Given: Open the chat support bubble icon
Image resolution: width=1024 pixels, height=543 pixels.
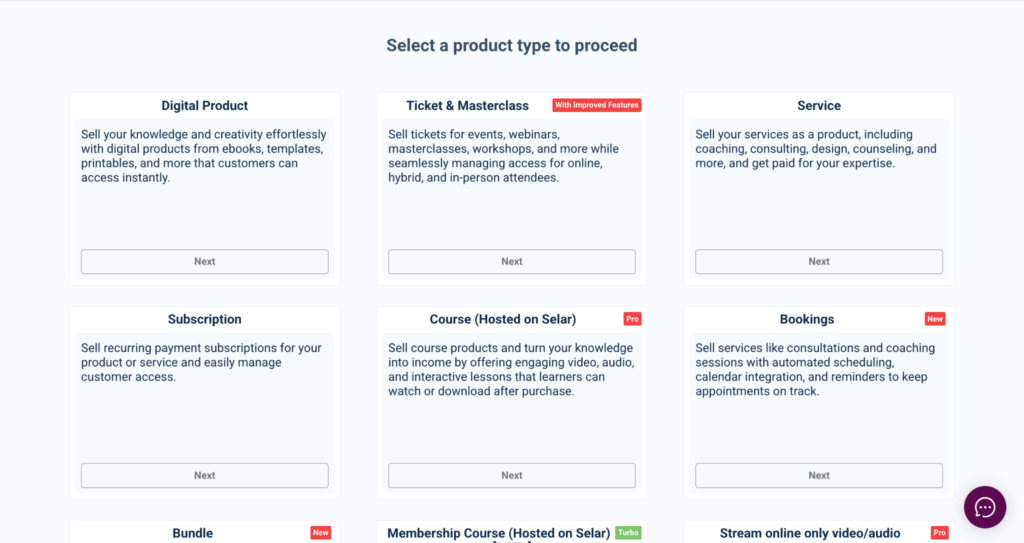Looking at the screenshot, I should [x=984, y=507].
